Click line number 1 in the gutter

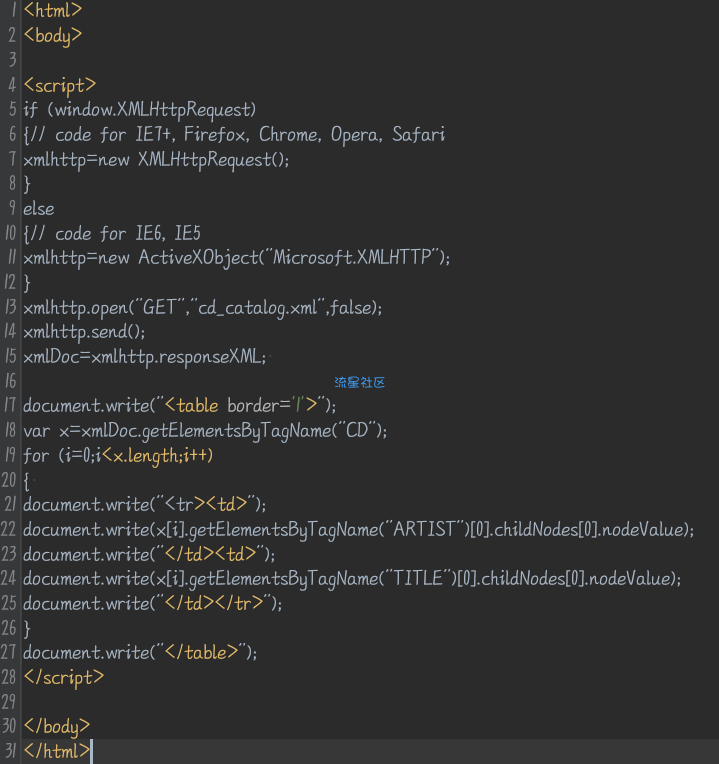pos(12,12)
